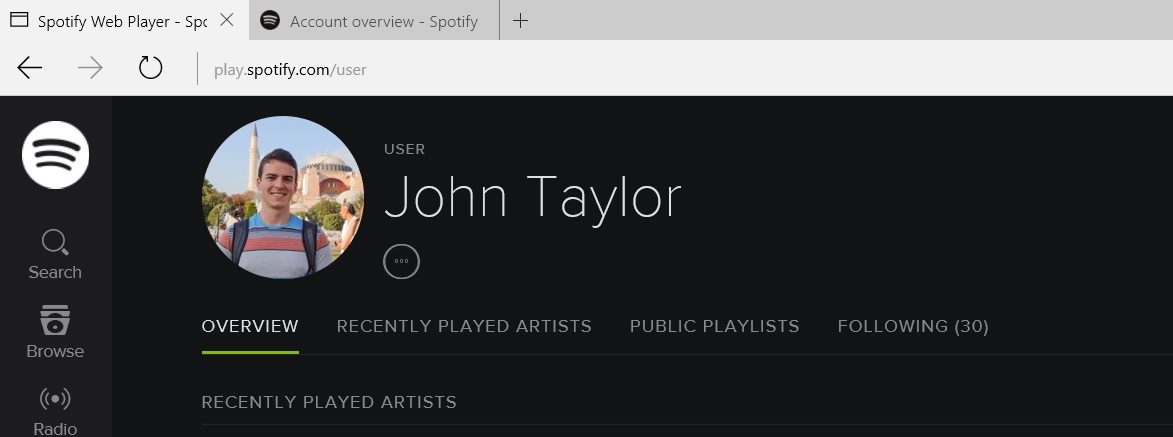
Task: Click the USER label above the name
Action: [x=405, y=149]
